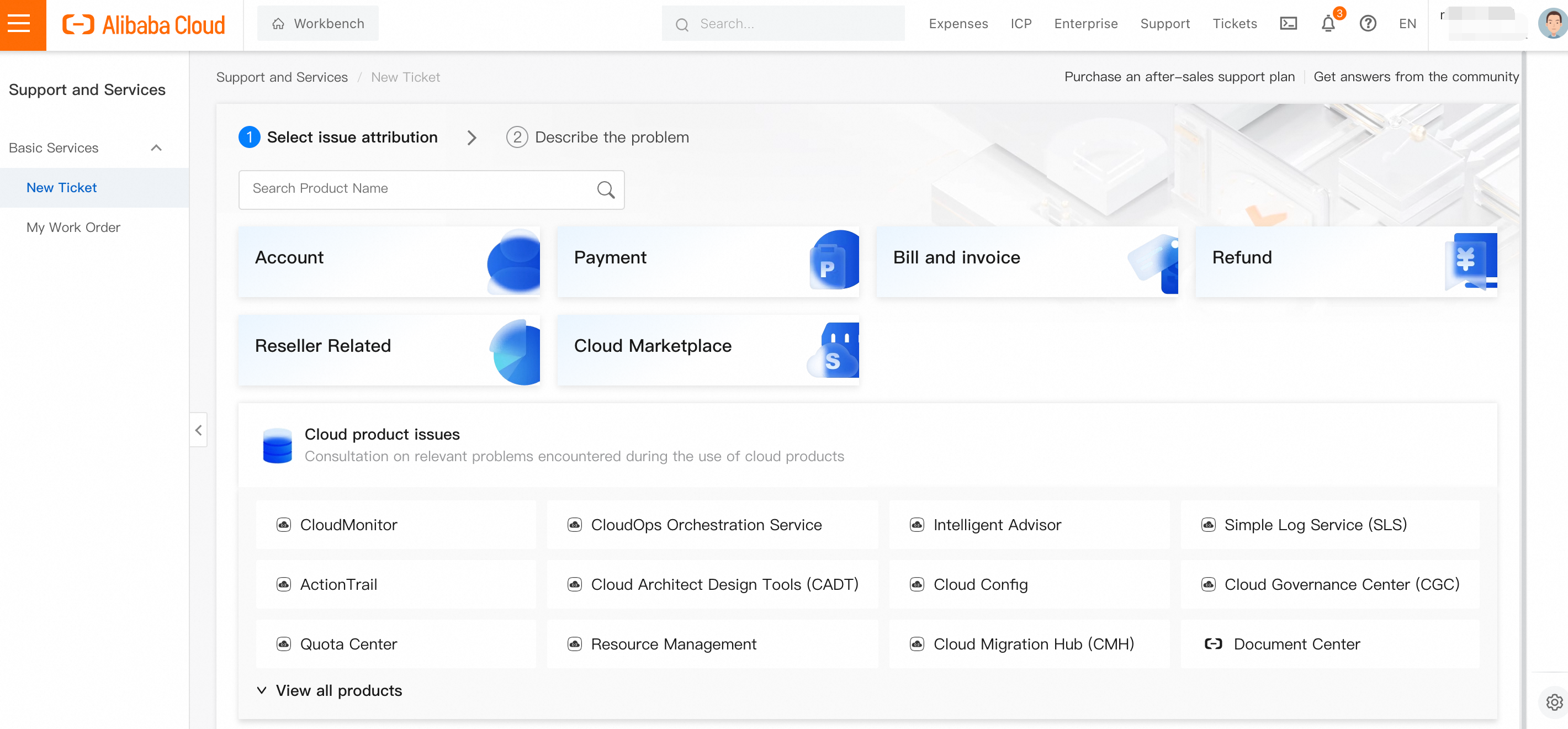Screen dimensions: 1568x729
Task: Collapse the Basic Services section
Action: click(x=156, y=148)
